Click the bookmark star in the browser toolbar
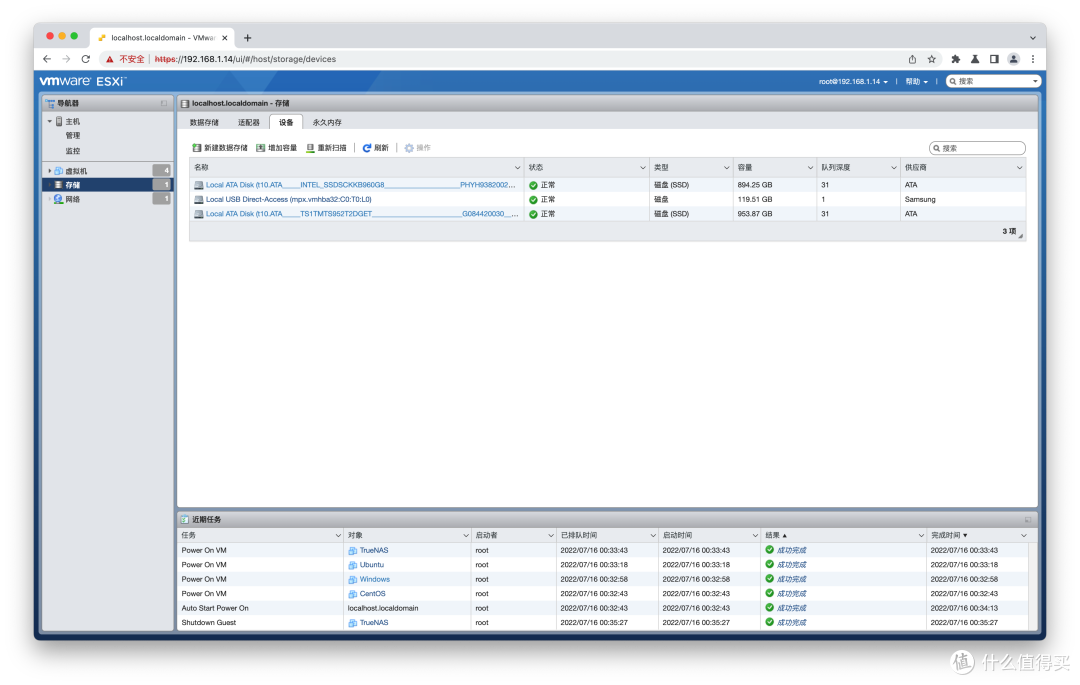This screenshot has width=1080, height=685. point(933,59)
